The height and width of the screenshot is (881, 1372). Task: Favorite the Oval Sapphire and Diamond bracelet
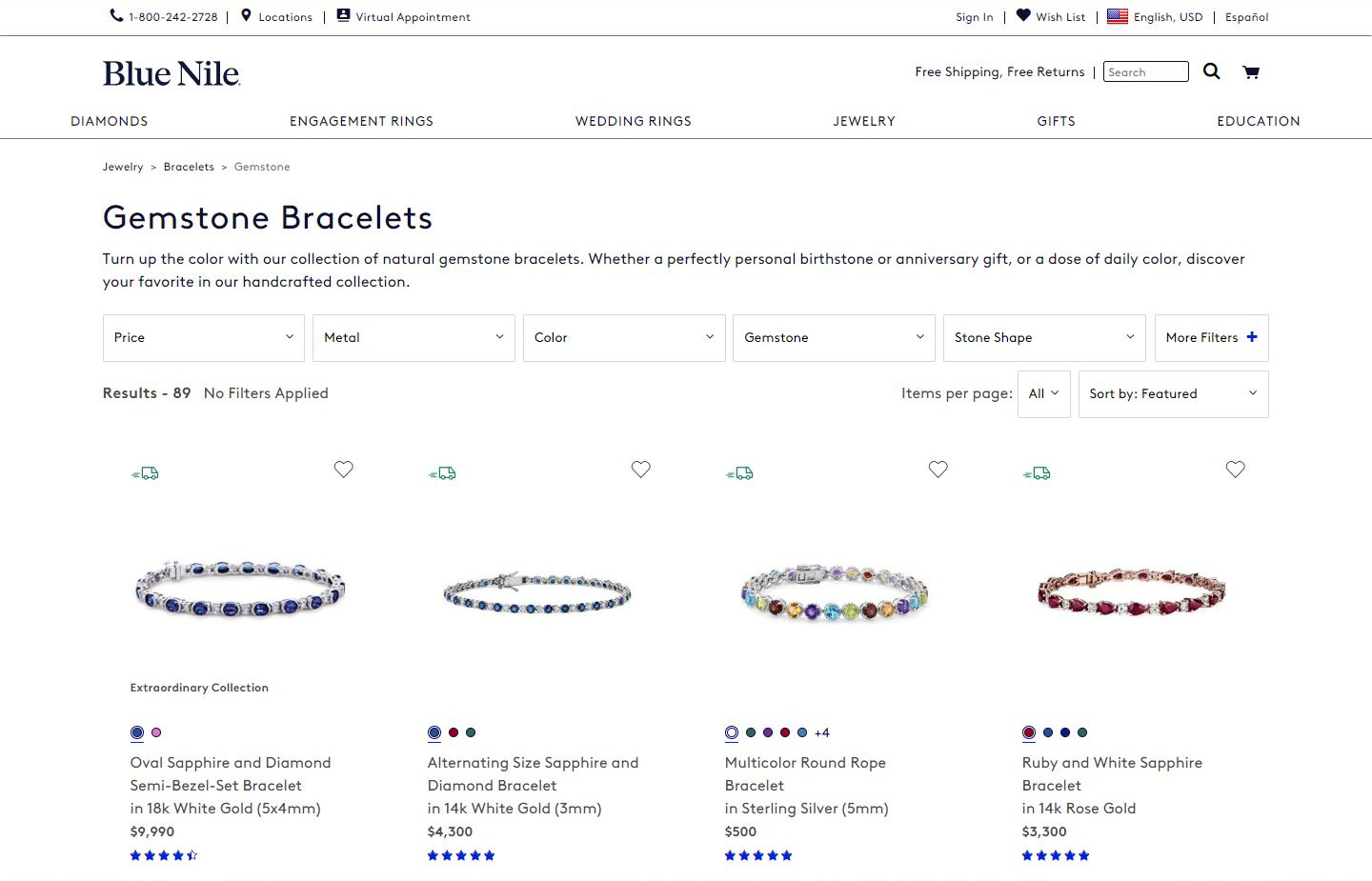(344, 470)
